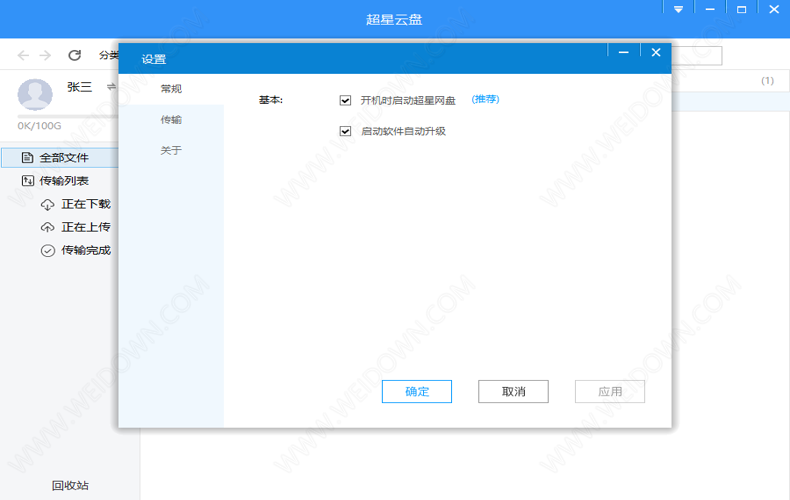Screen dimensions: 790x500
Task: Minimize the 设置 dialog
Action: [x=623, y=52]
